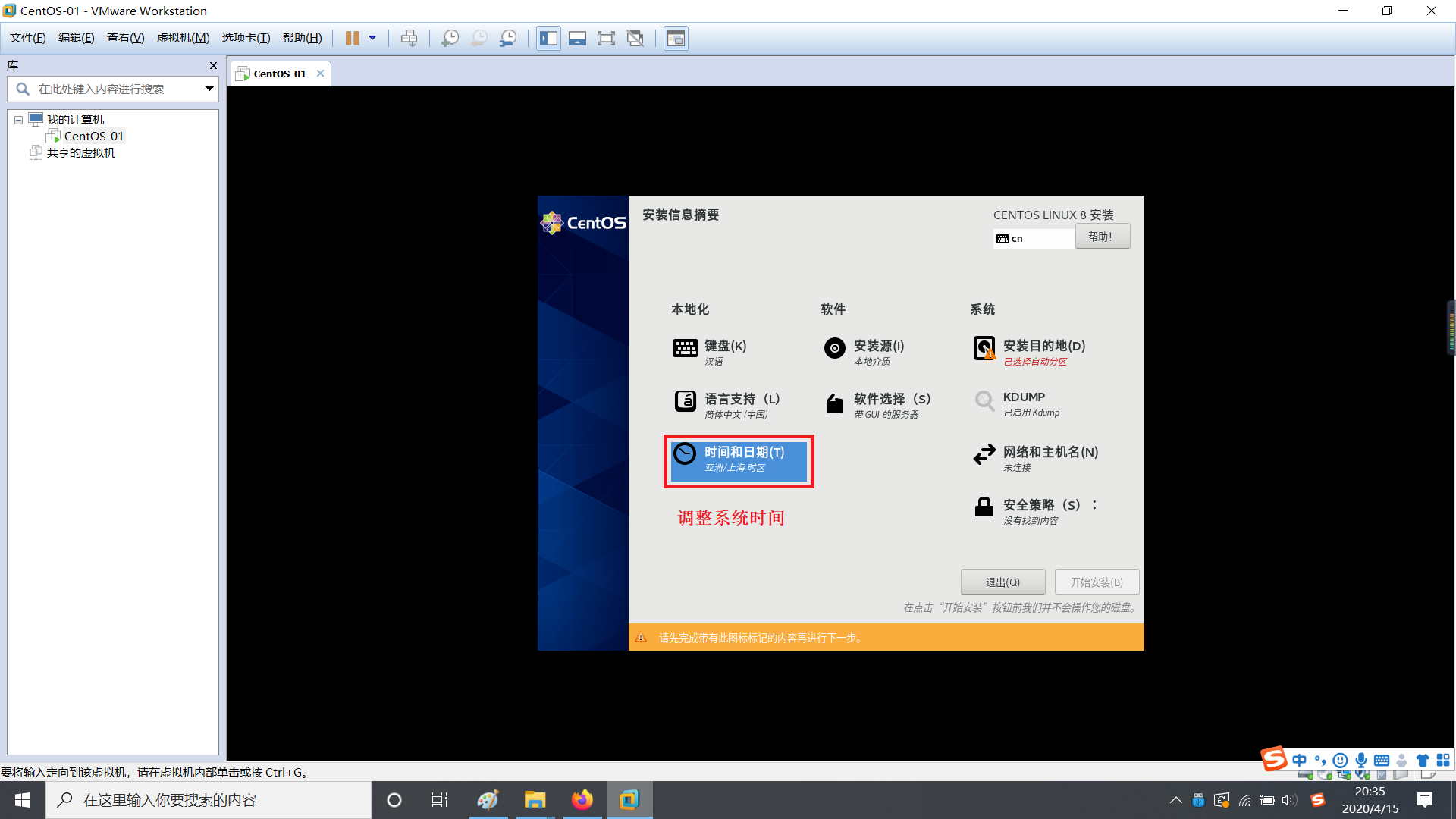The image size is (1456, 819).
Task: Click the Sogou input method S logo
Action: (x=1274, y=758)
